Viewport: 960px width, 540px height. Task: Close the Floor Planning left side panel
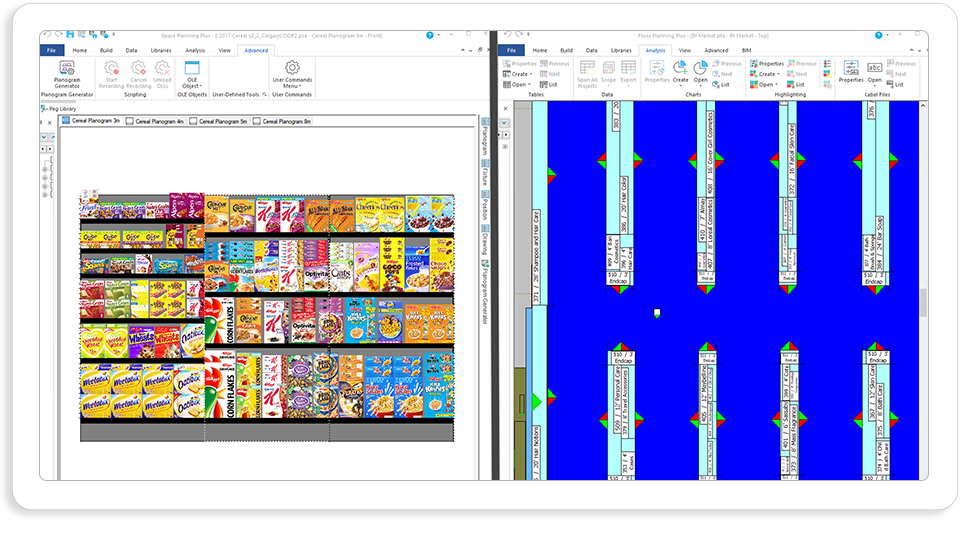tap(505, 108)
